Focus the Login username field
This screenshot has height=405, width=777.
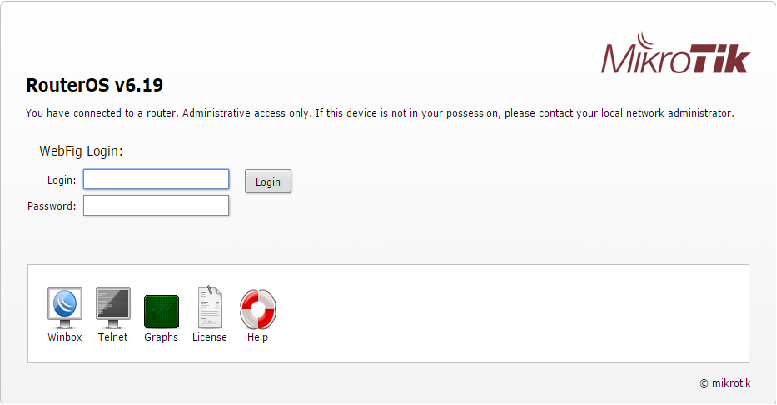(x=156, y=179)
